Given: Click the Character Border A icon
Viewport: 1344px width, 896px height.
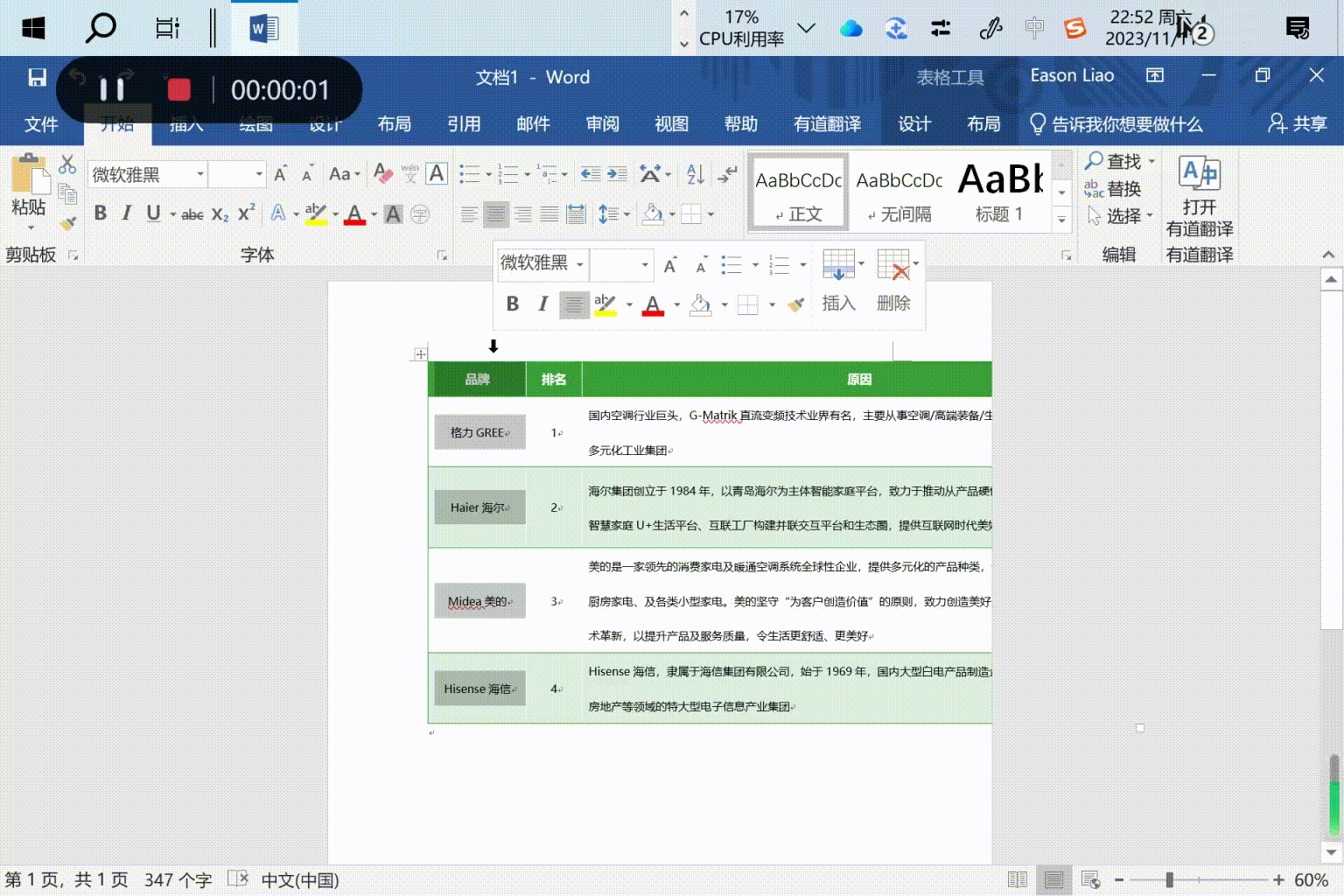Looking at the screenshot, I should pyautogui.click(x=437, y=173).
